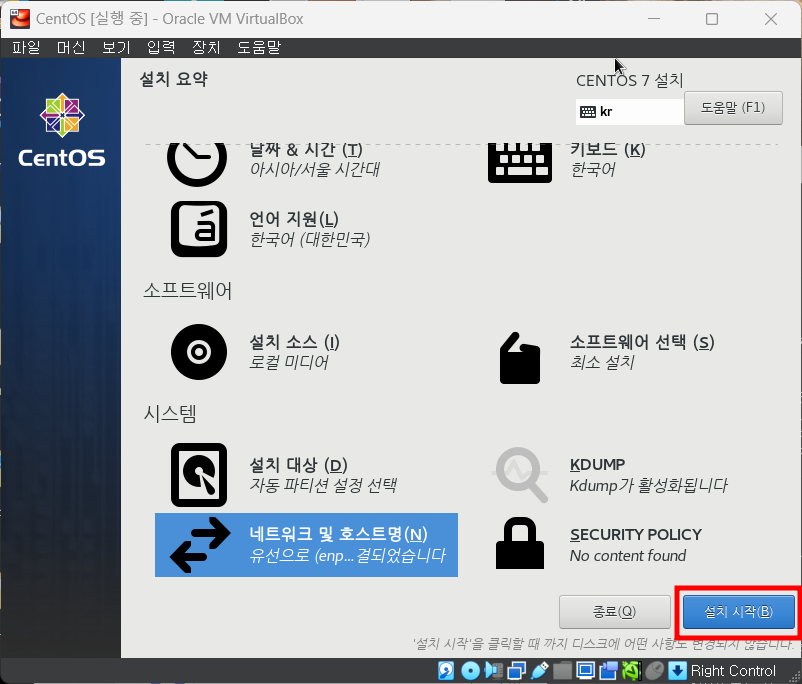Click 'Kdump가 활성화됩니다' status text
Image resolution: width=802 pixels, height=684 pixels.
(x=648, y=486)
